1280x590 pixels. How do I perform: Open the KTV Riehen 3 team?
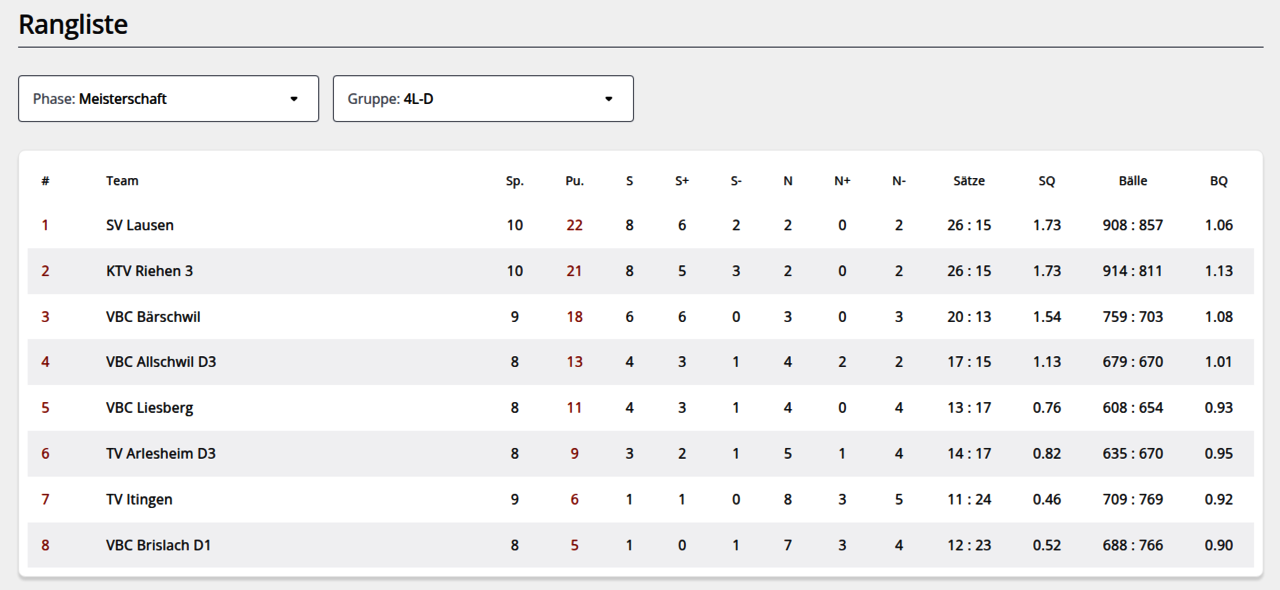(149, 271)
